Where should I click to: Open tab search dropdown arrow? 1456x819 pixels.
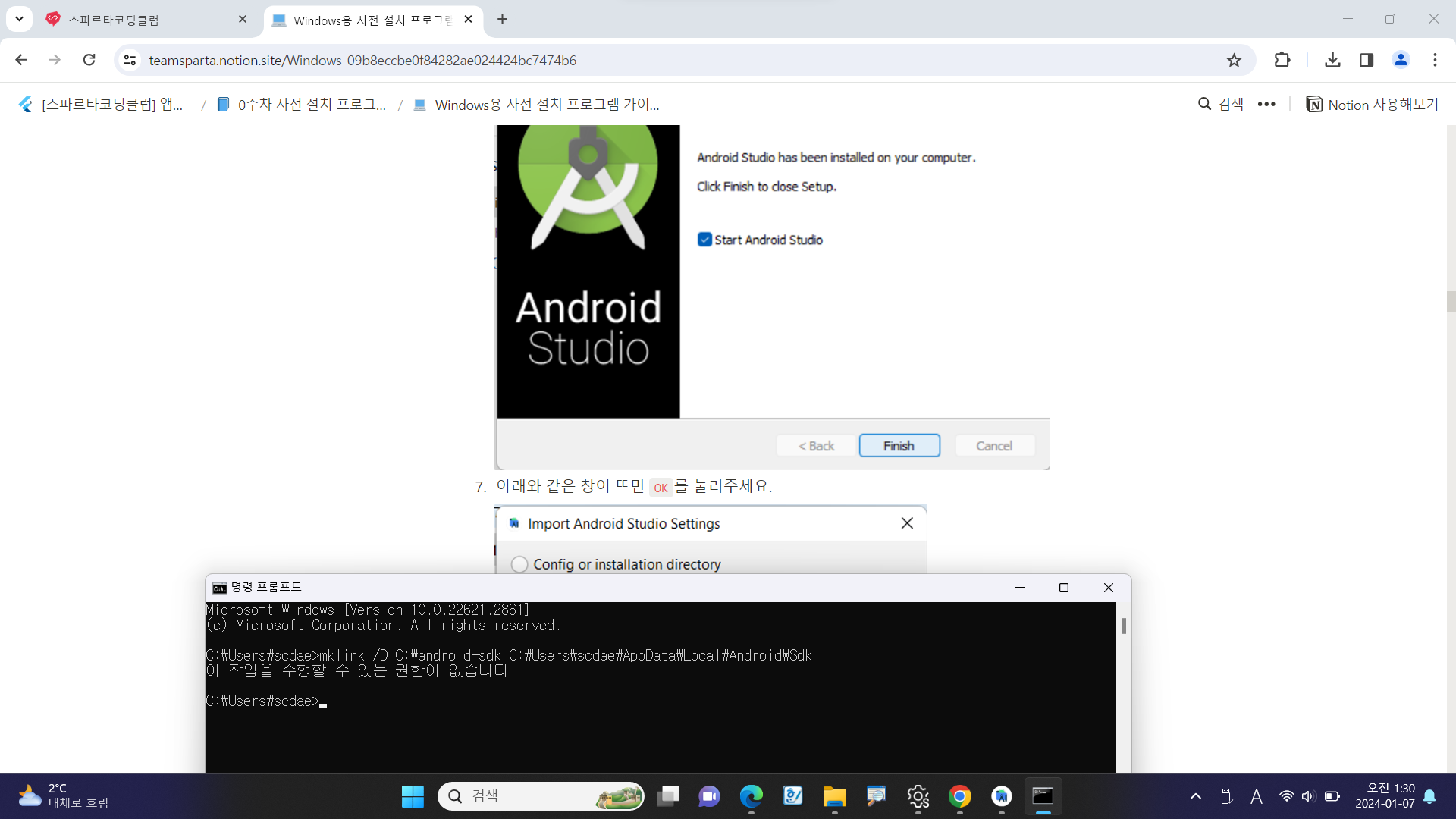coord(19,19)
